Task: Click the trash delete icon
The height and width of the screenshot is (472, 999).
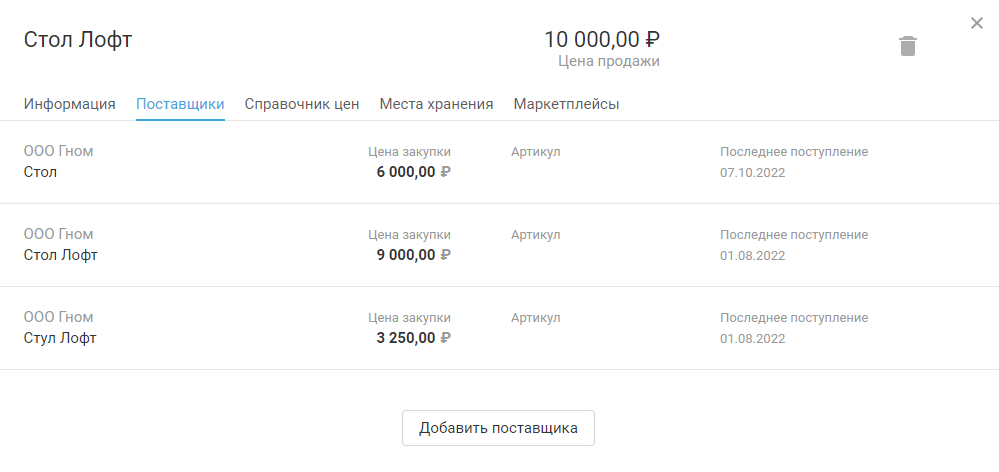Action: [x=908, y=46]
